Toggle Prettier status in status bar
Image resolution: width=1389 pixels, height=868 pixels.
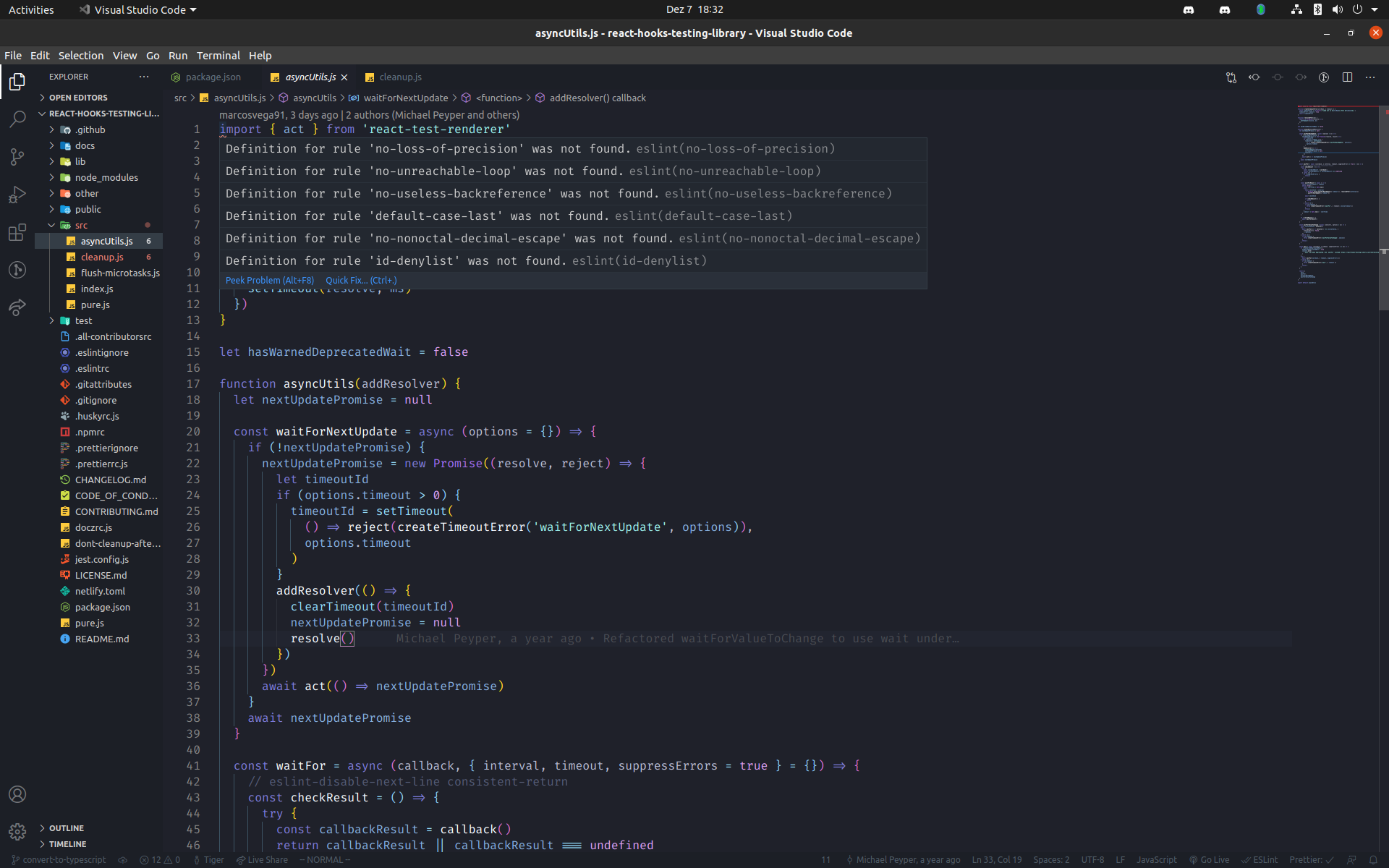(1312, 860)
